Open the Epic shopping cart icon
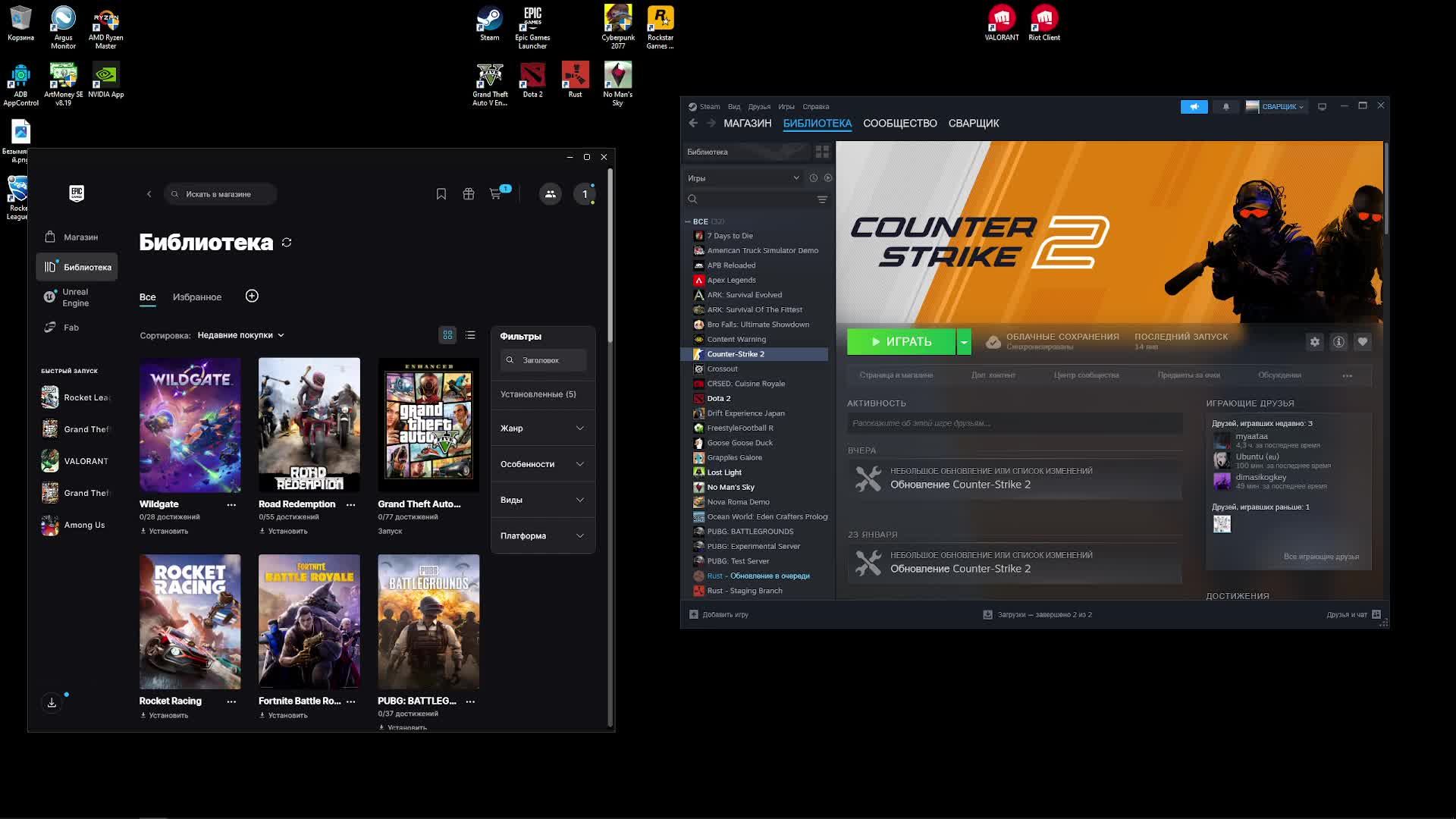The height and width of the screenshot is (819, 1456). pos(495,194)
